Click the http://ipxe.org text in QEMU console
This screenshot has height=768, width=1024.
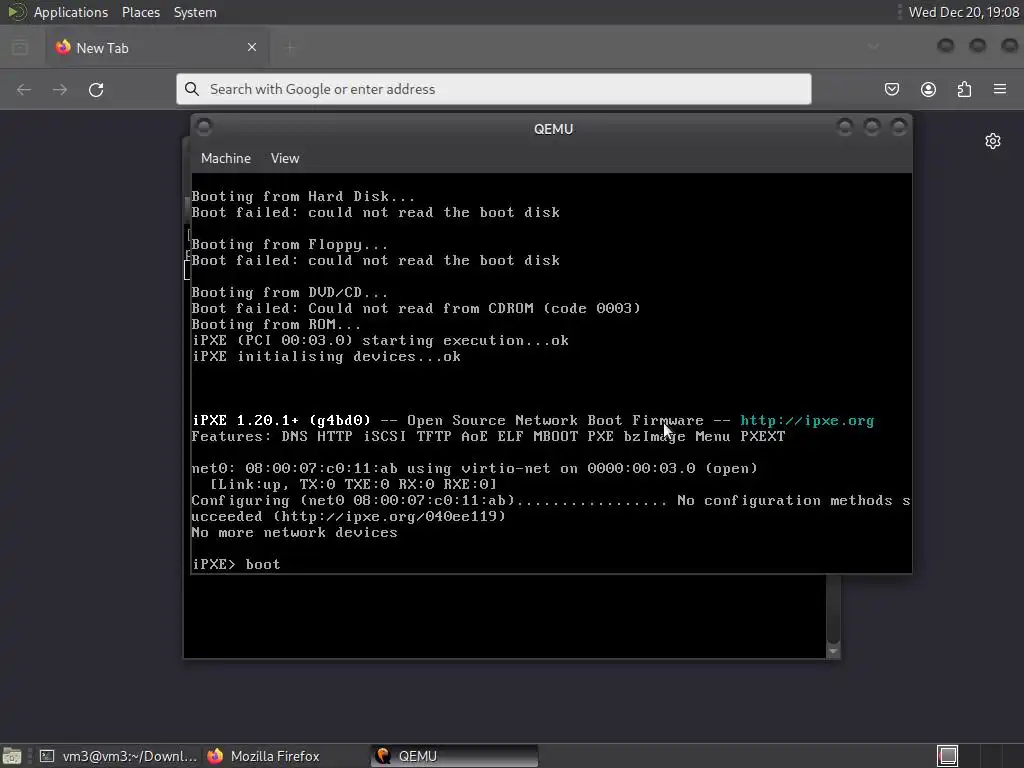[x=807, y=421]
